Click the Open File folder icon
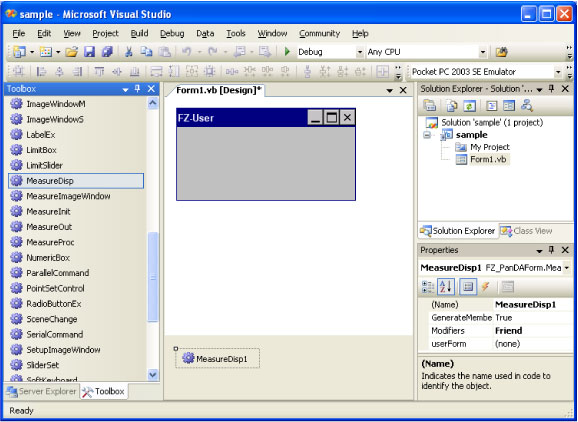 click(72, 52)
